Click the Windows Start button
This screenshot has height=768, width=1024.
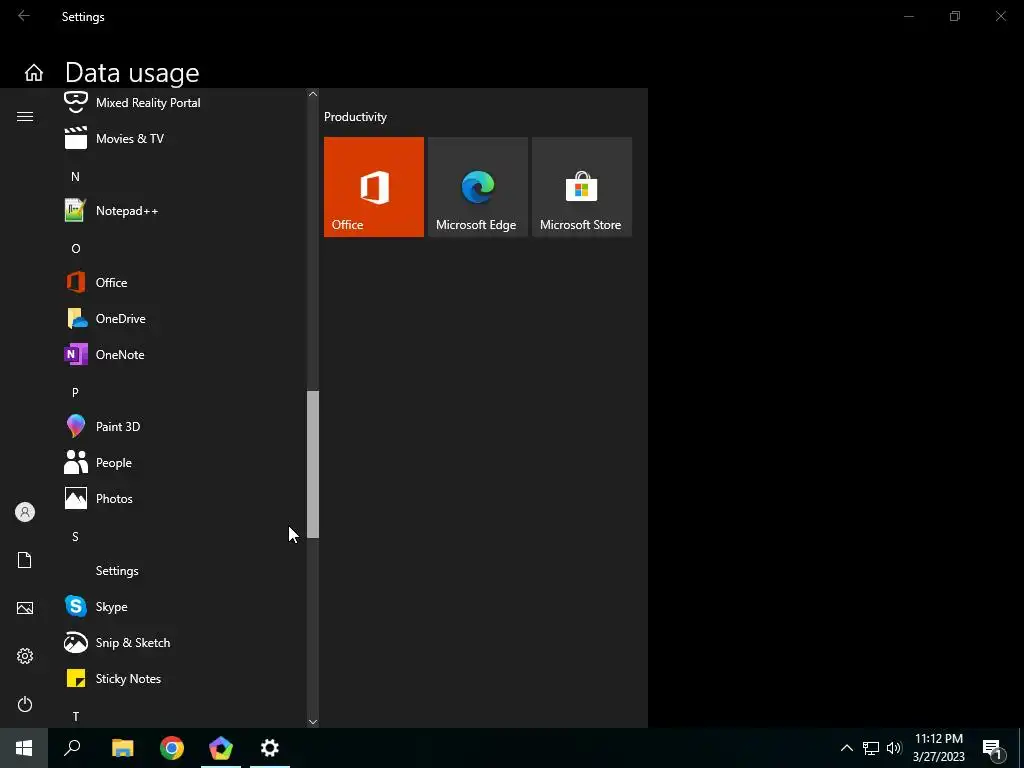(24, 748)
